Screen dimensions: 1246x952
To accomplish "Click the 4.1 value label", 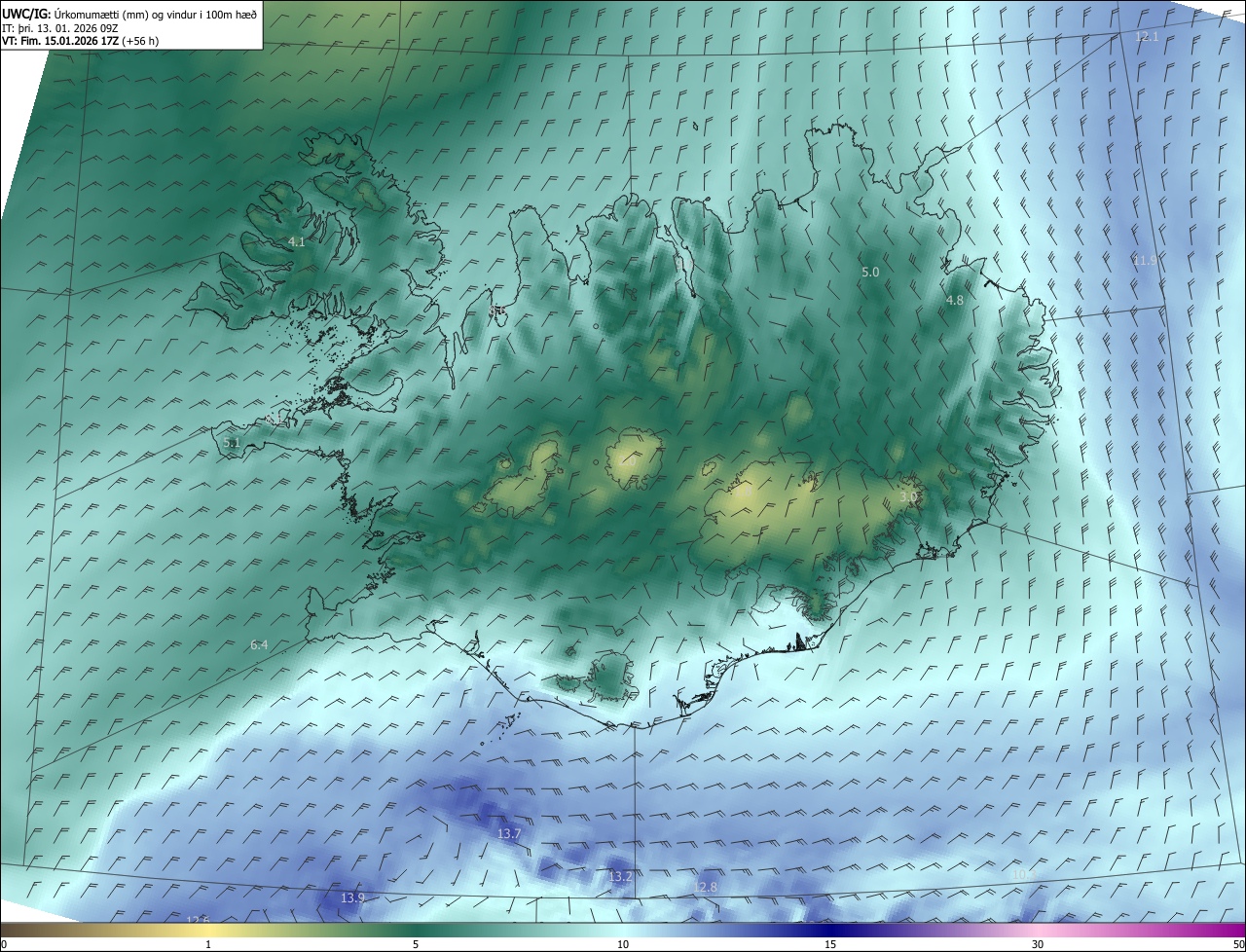I will [297, 241].
